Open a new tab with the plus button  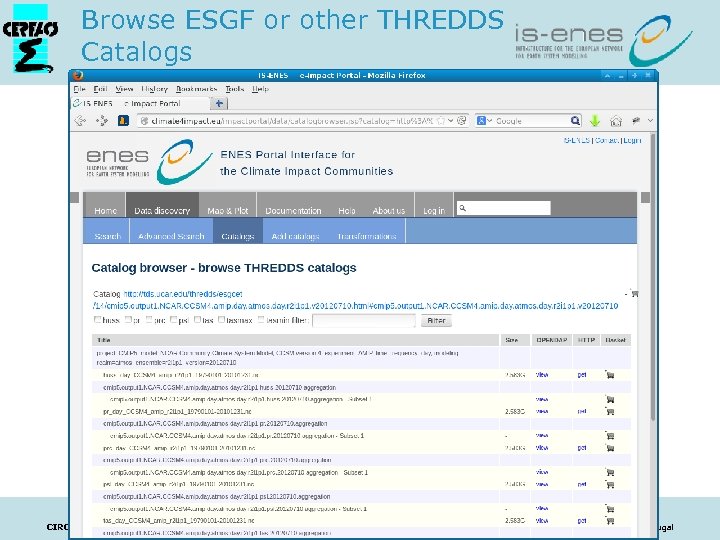pyautogui.click(x=219, y=104)
